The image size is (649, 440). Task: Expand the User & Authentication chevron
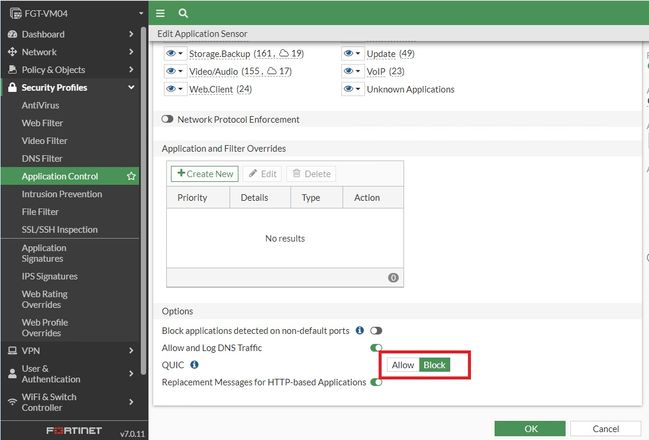click(x=131, y=374)
